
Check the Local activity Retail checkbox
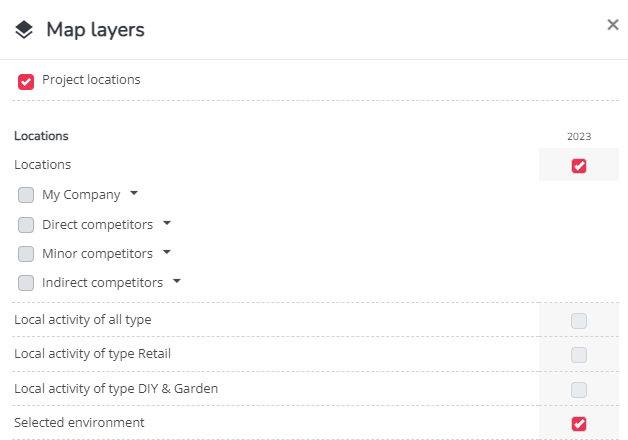(579, 355)
